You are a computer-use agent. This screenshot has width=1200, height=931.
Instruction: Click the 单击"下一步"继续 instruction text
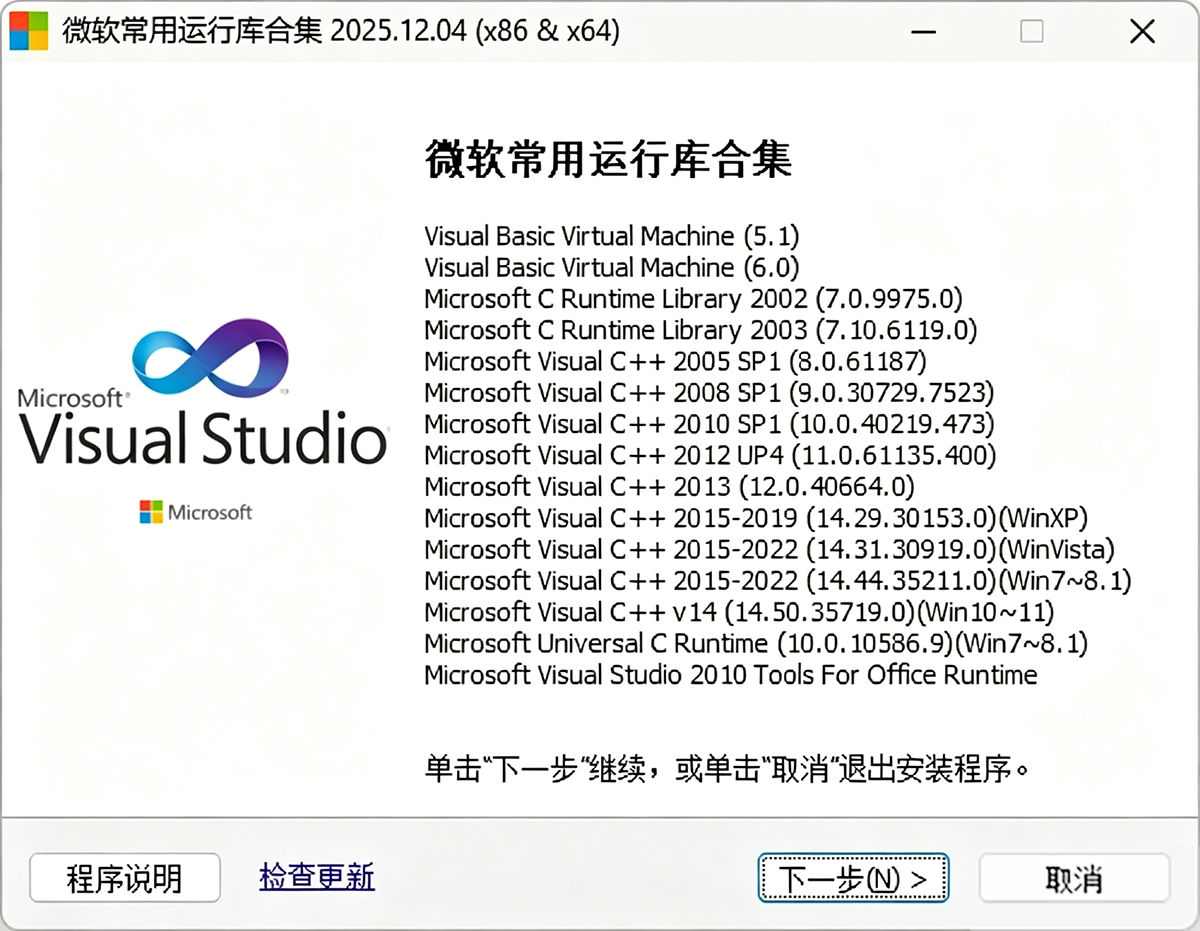click(x=727, y=771)
